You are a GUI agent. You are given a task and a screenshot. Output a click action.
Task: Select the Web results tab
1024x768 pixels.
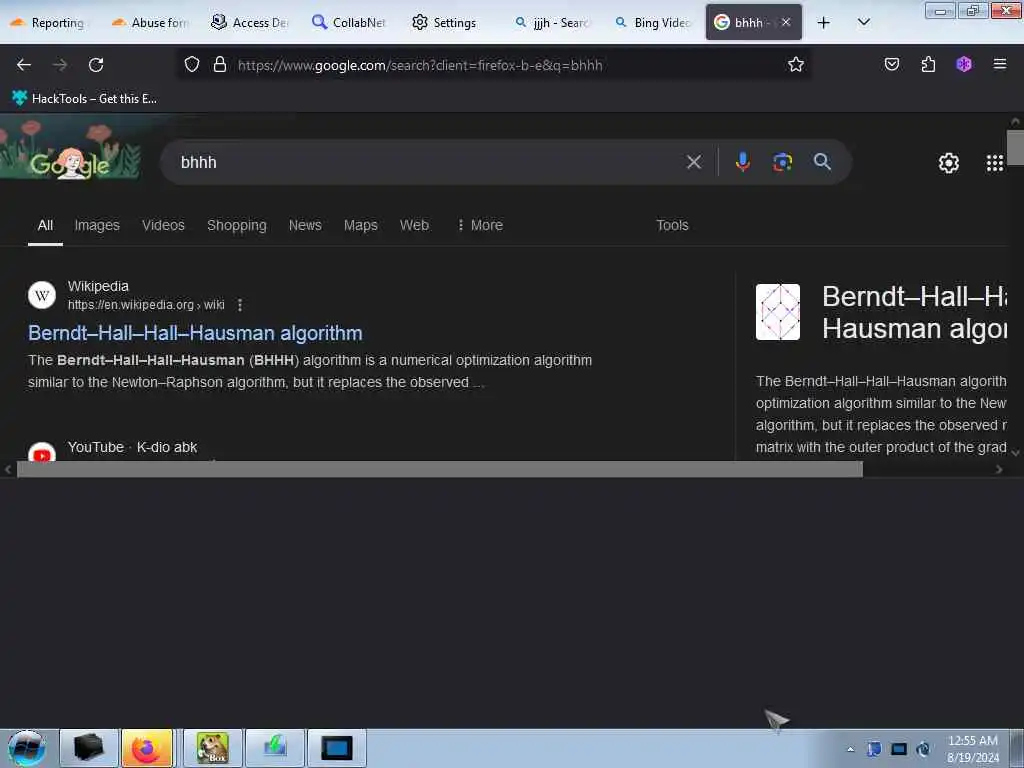coord(414,225)
